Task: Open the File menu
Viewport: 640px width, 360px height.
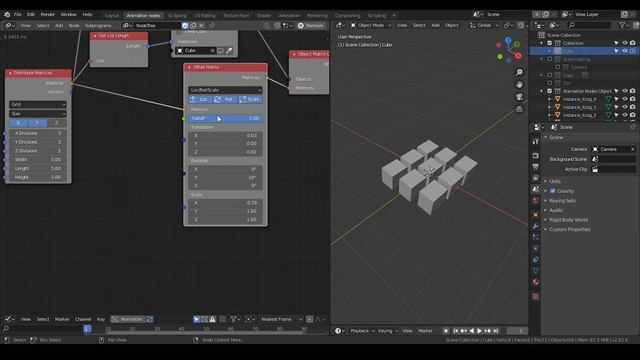Action: 18,14
